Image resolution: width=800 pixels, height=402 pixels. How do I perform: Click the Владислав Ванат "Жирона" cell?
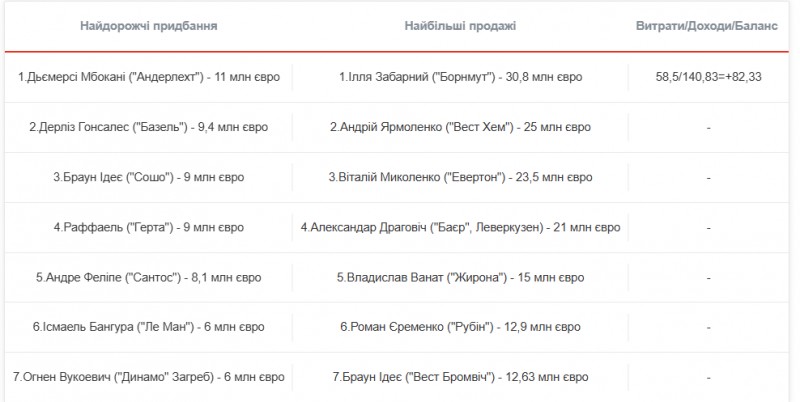click(460, 277)
